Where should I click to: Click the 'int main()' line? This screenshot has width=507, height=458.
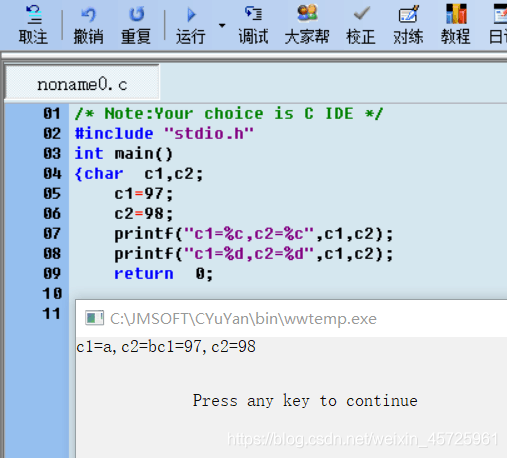(124, 154)
